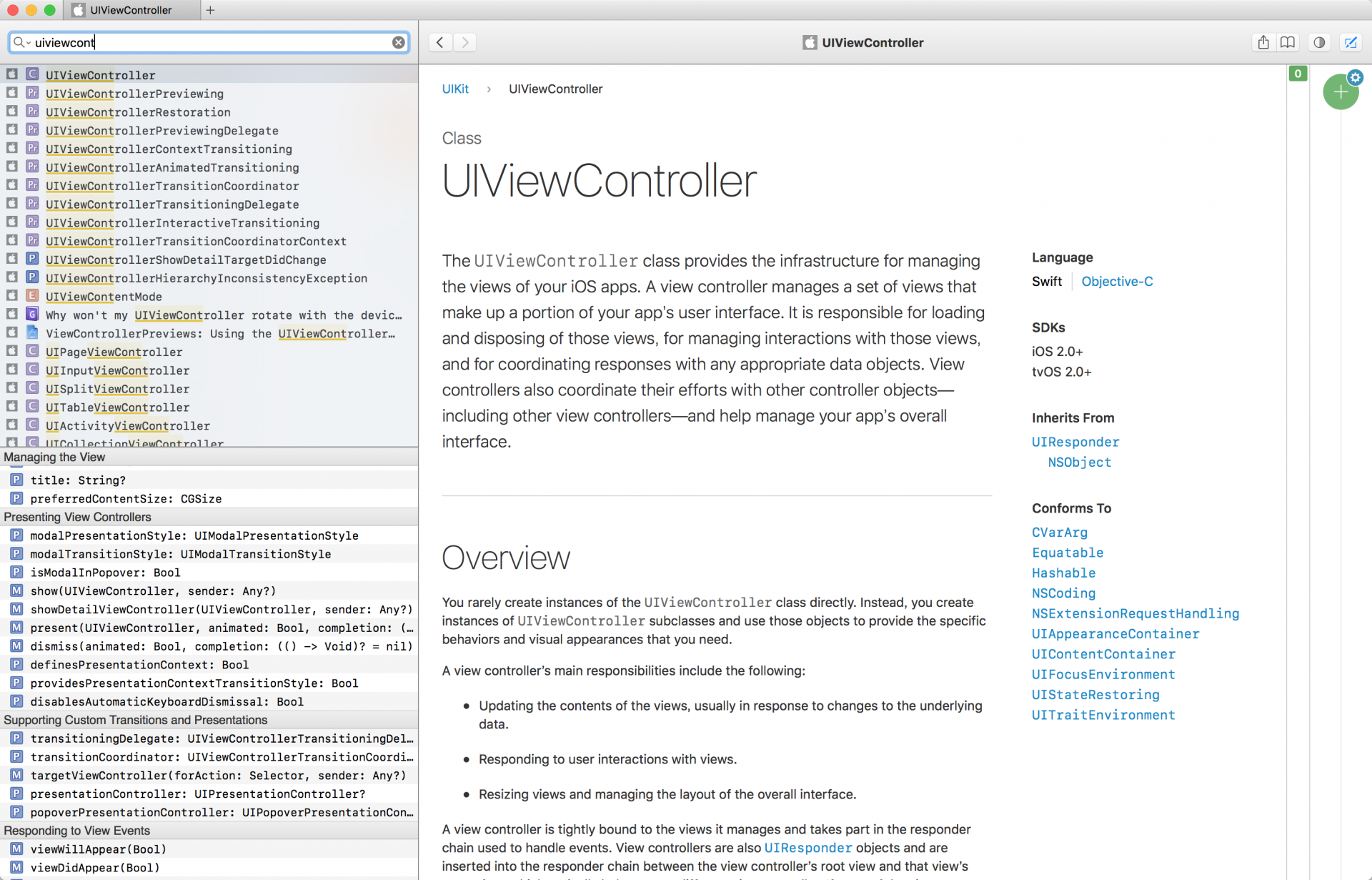The height and width of the screenshot is (880, 1372).
Task: Jump to disablesAutomaticKeyboardDismissal: Bool
Action: point(209,701)
